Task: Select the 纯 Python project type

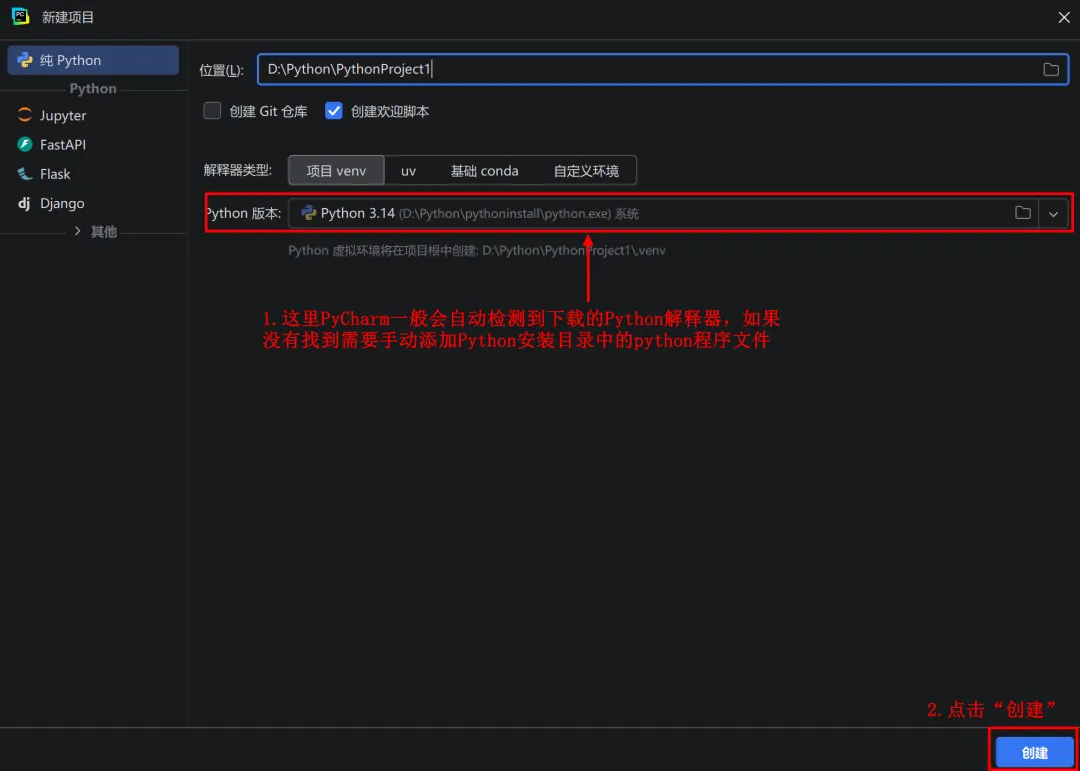Action: [93, 60]
